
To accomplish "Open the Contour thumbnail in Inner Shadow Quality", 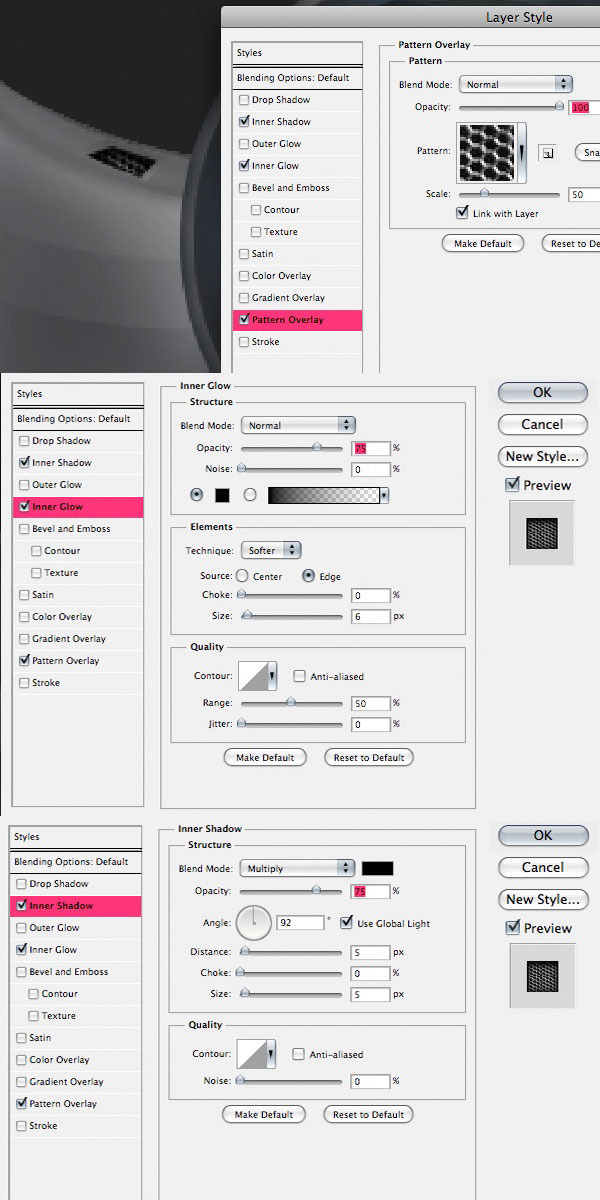I will [x=251, y=1054].
